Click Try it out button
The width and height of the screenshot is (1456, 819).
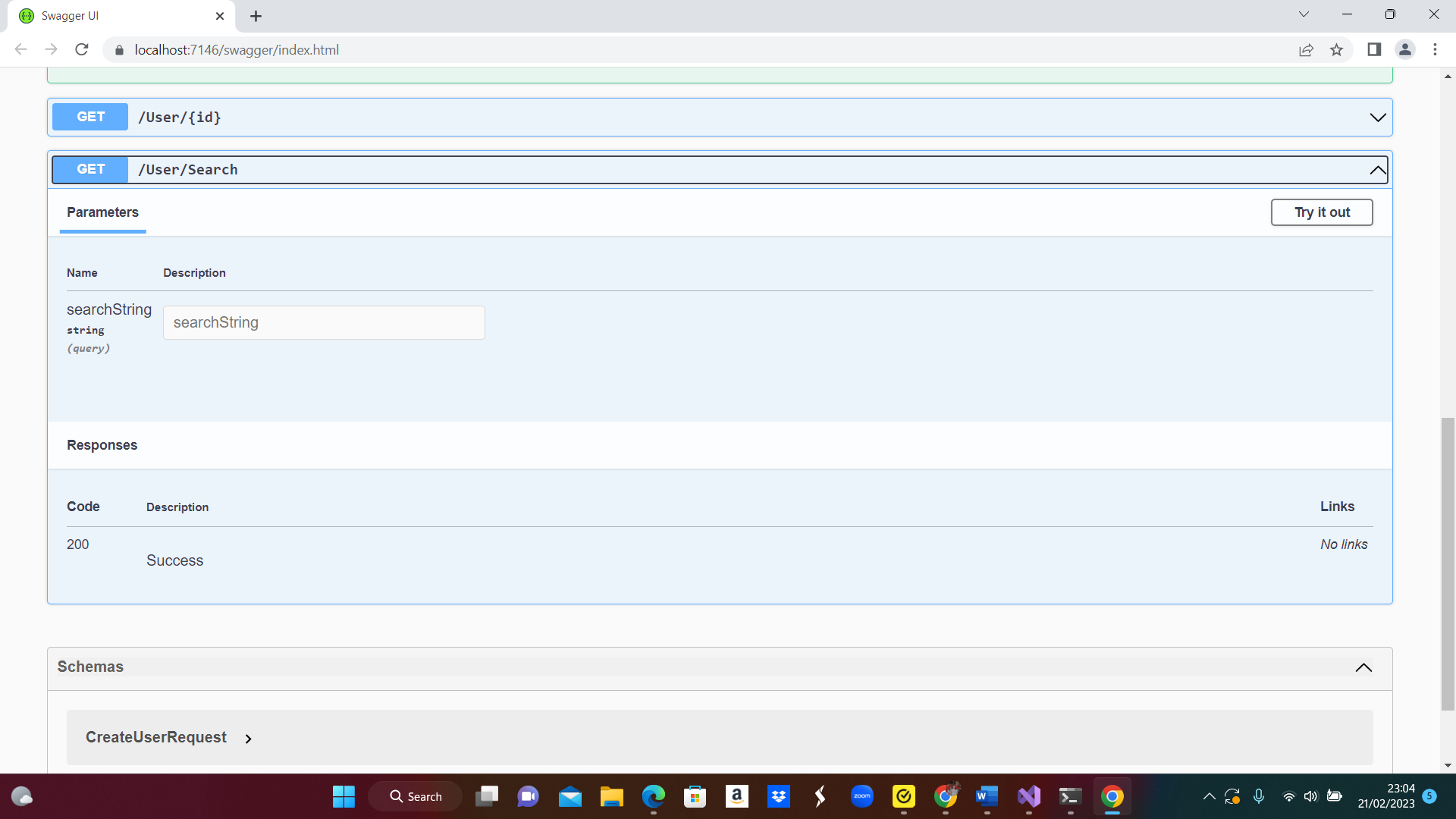tap(1322, 212)
